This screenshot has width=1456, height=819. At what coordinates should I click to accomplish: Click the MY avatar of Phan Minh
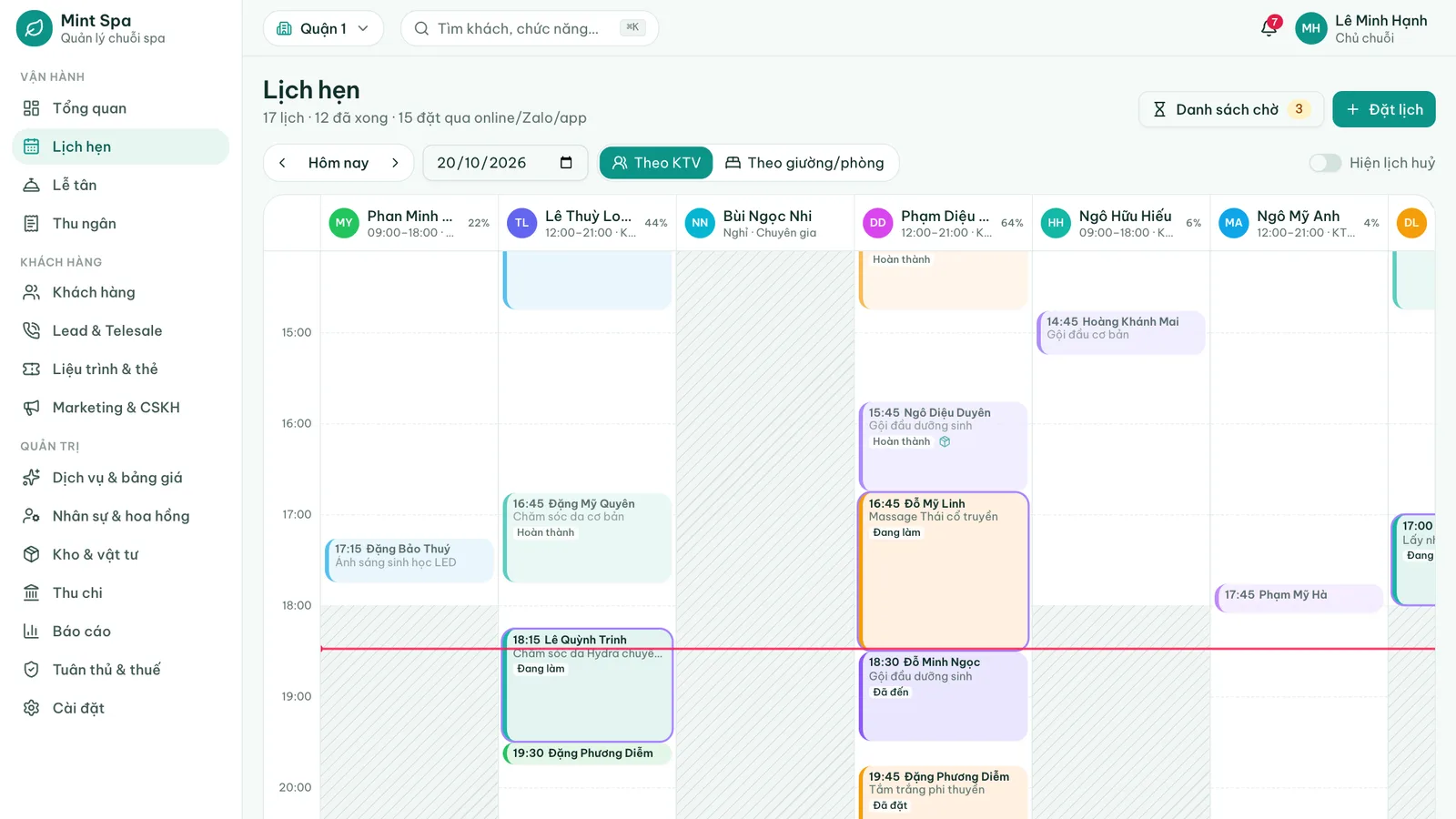(x=344, y=223)
